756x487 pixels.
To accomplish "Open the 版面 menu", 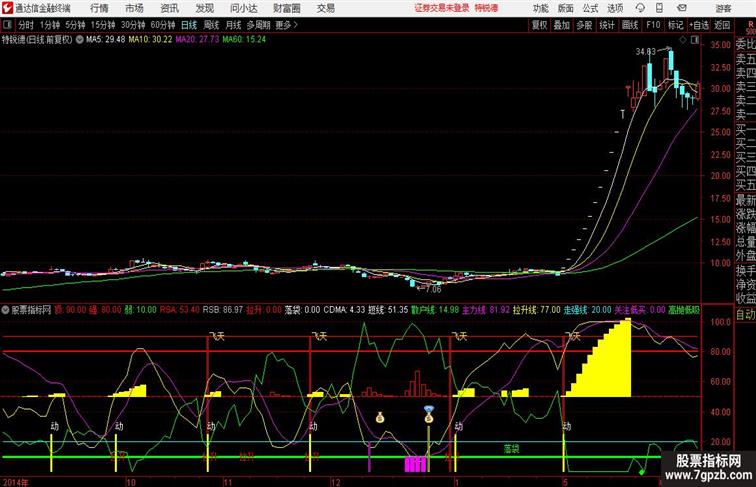I will pos(565,8).
